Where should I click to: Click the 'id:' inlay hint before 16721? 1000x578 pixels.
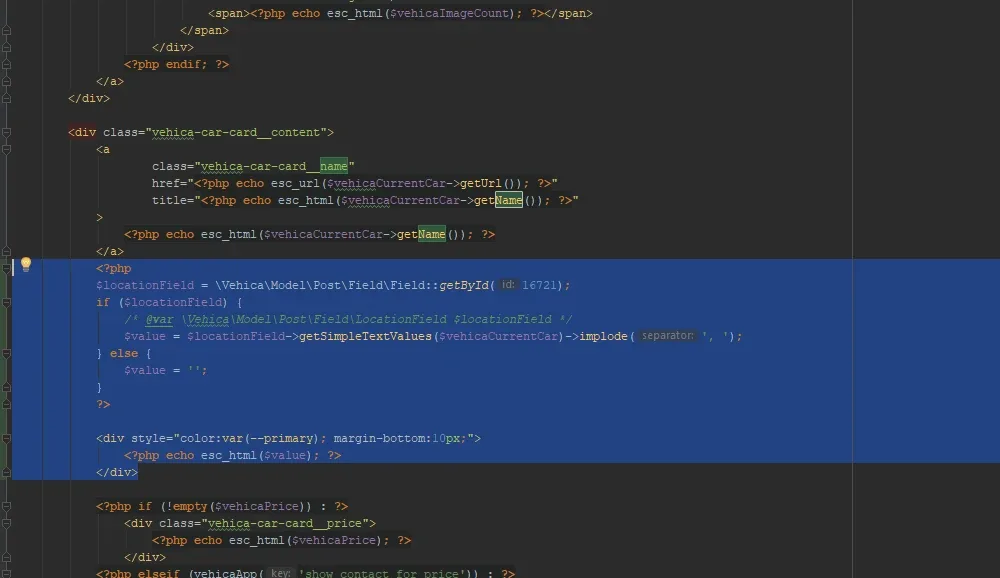(508, 285)
